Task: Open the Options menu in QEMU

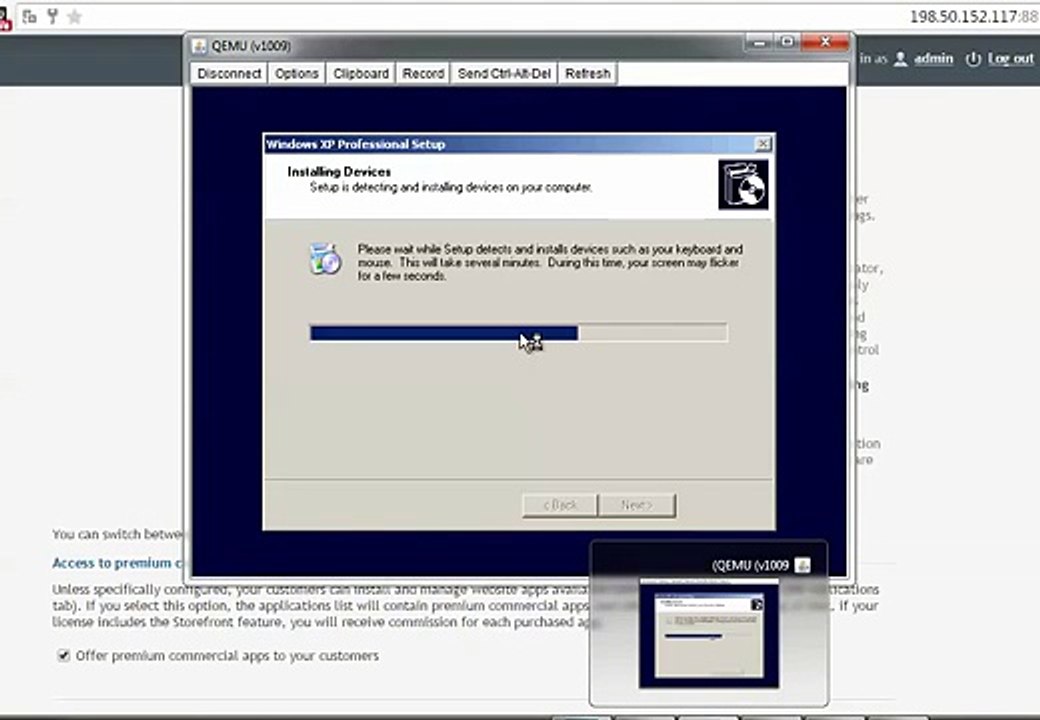Action: [x=296, y=74]
